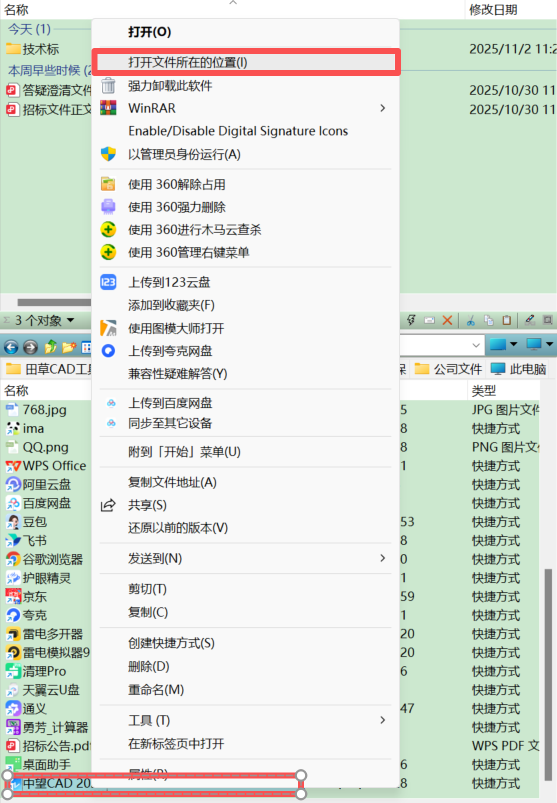The height and width of the screenshot is (803, 557).
Task: Expand the 工具 (T) submenu arrow
Action: (x=382, y=720)
